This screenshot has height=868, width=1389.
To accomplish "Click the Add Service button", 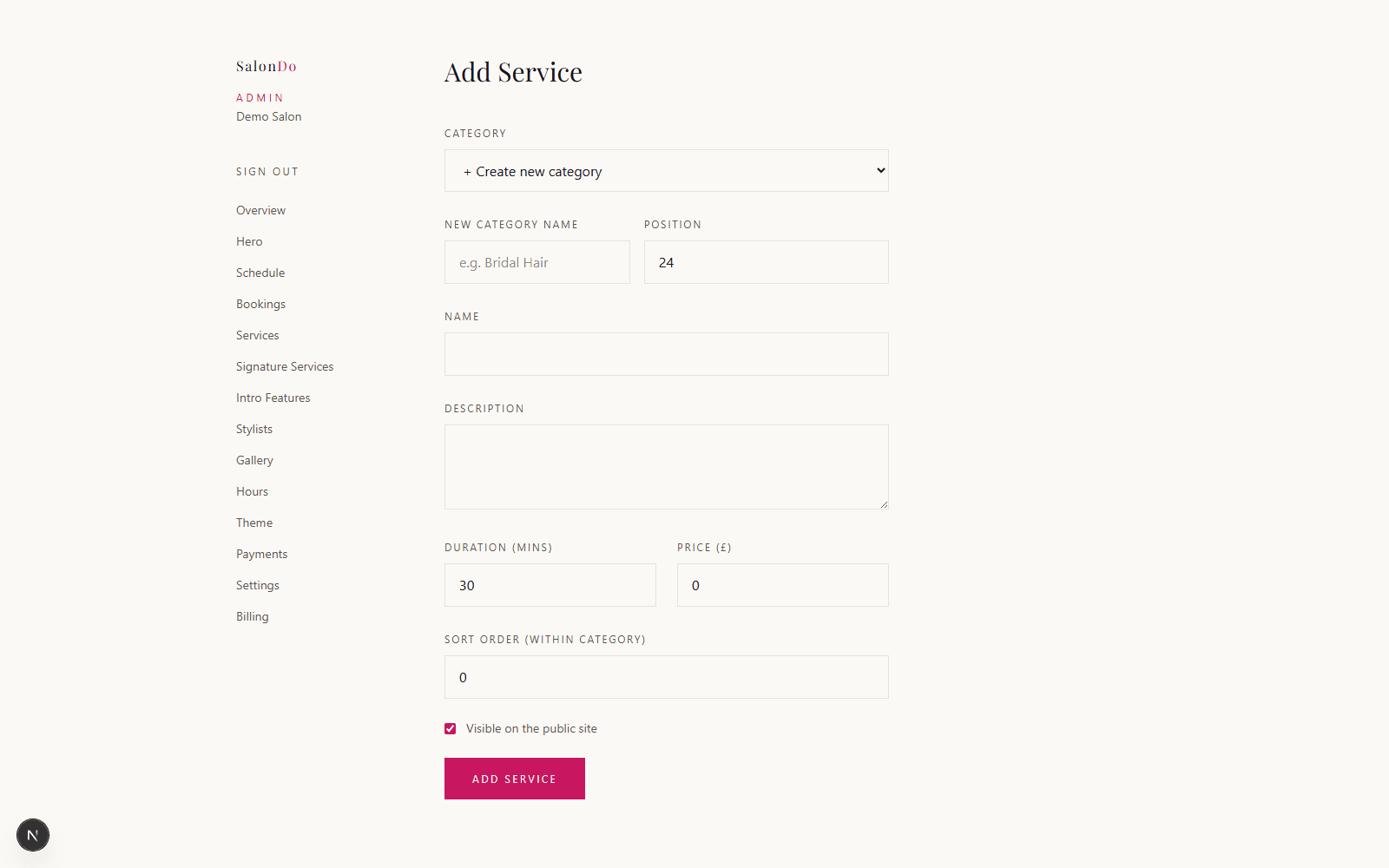I will (x=515, y=779).
